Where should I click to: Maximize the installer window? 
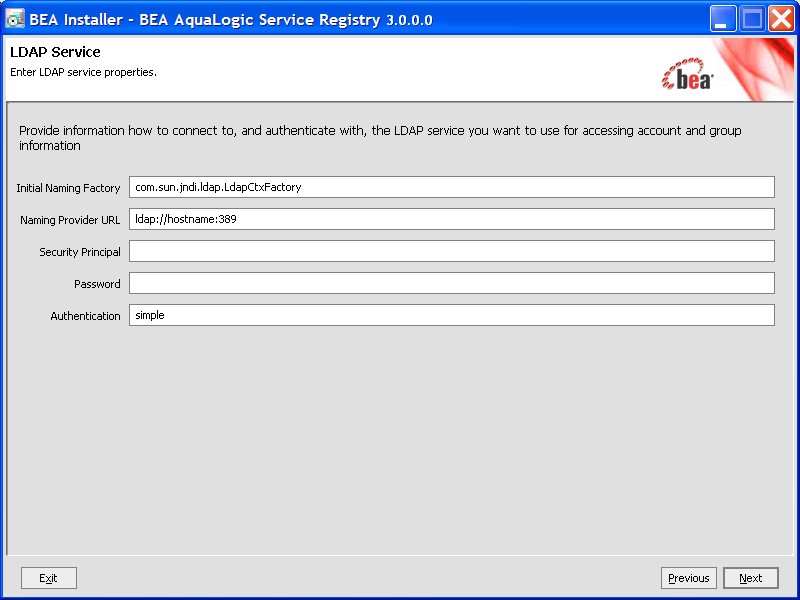click(x=752, y=19)
